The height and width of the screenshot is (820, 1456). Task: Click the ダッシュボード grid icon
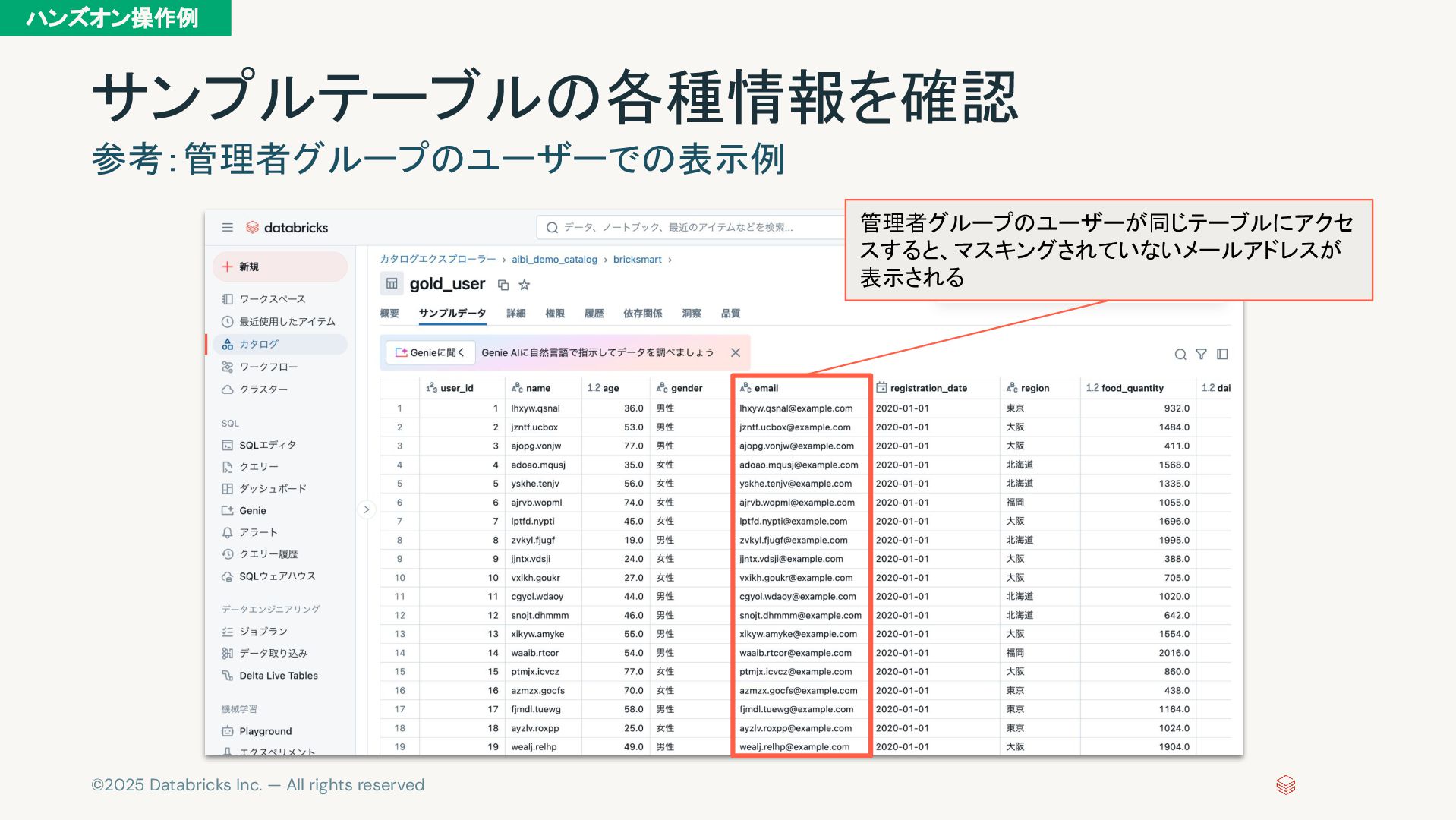coord(227,489)
